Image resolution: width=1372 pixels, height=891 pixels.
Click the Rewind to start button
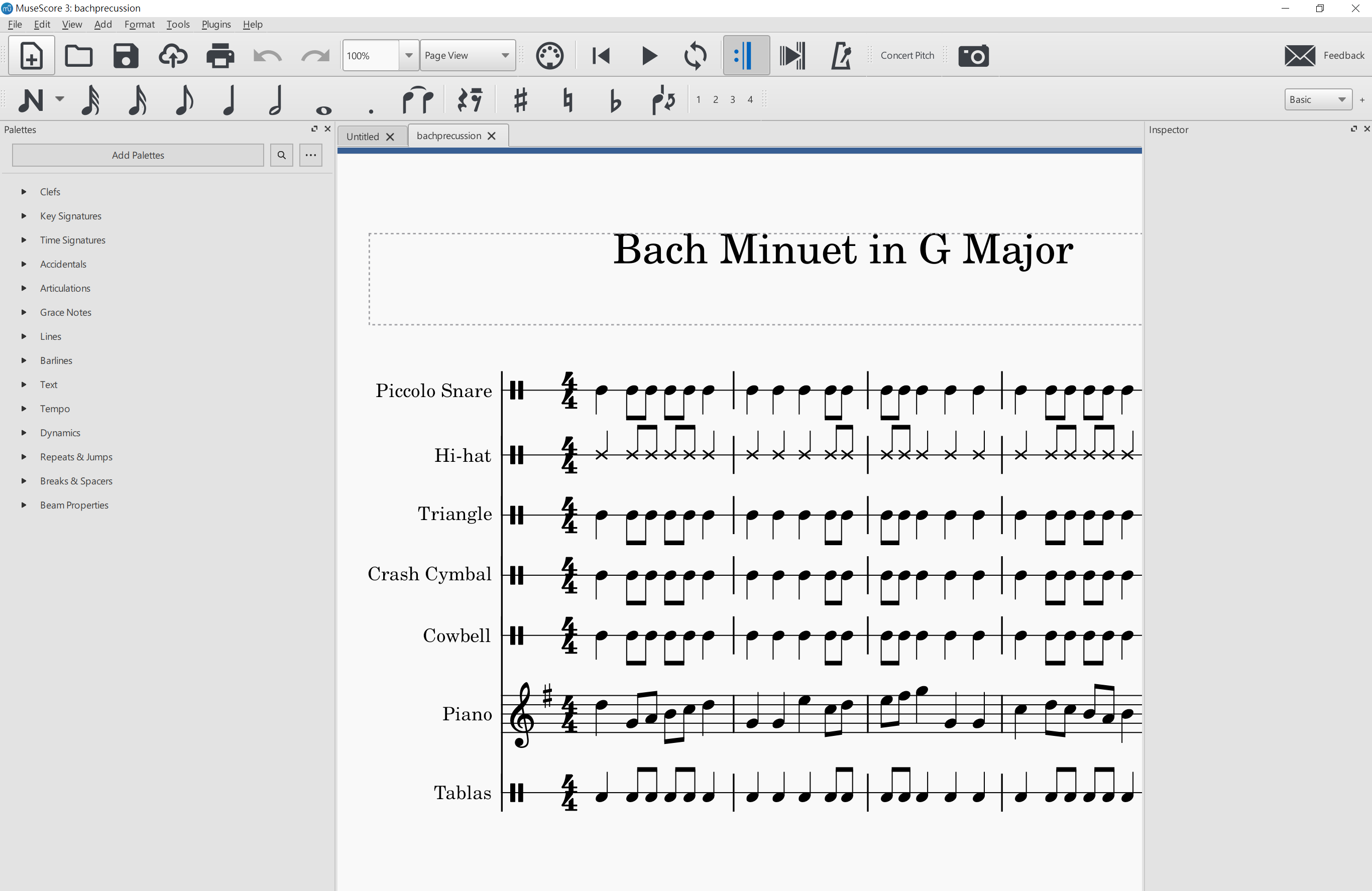pos(601,56)
